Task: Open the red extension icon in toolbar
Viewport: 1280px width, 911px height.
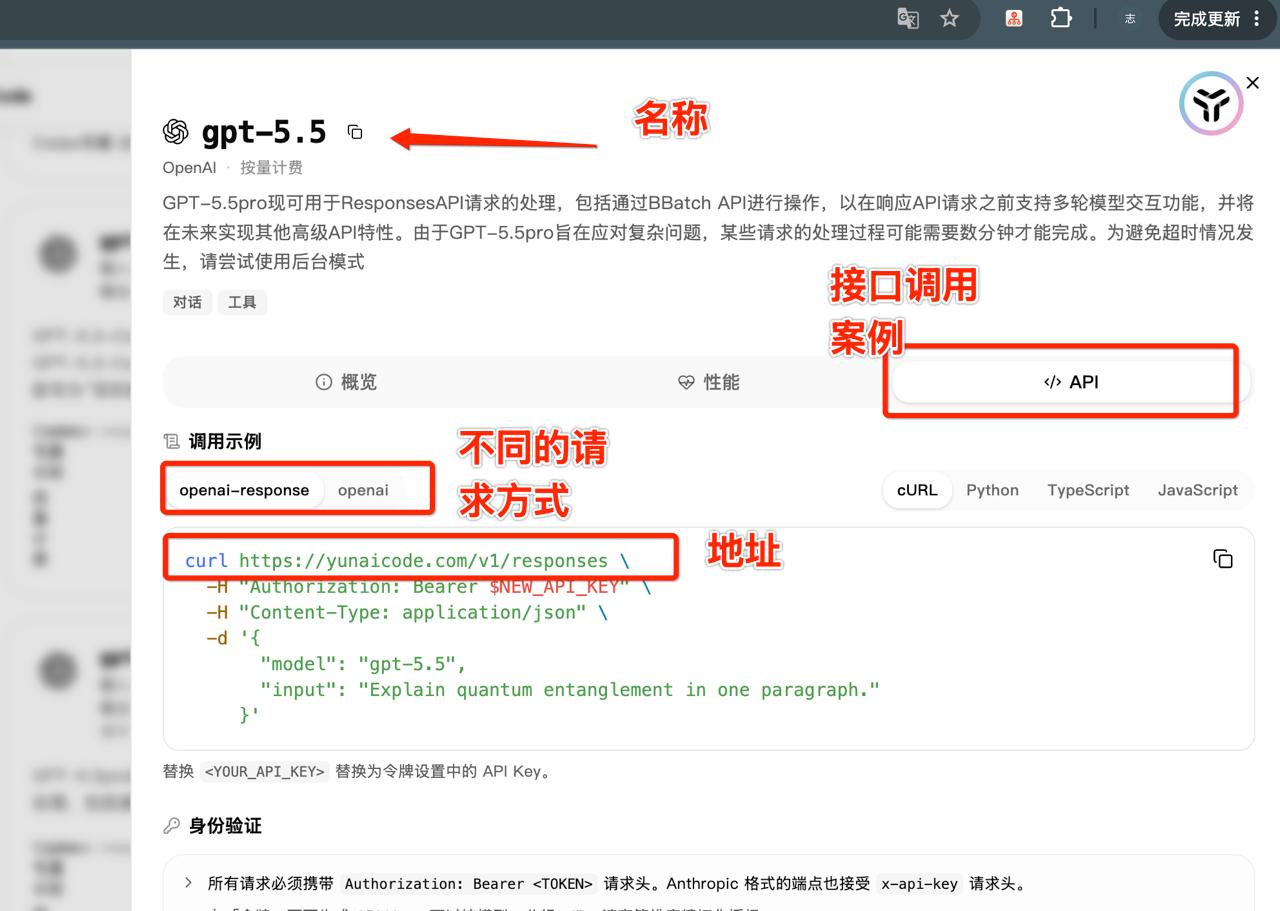Action: pos(1014,19)
